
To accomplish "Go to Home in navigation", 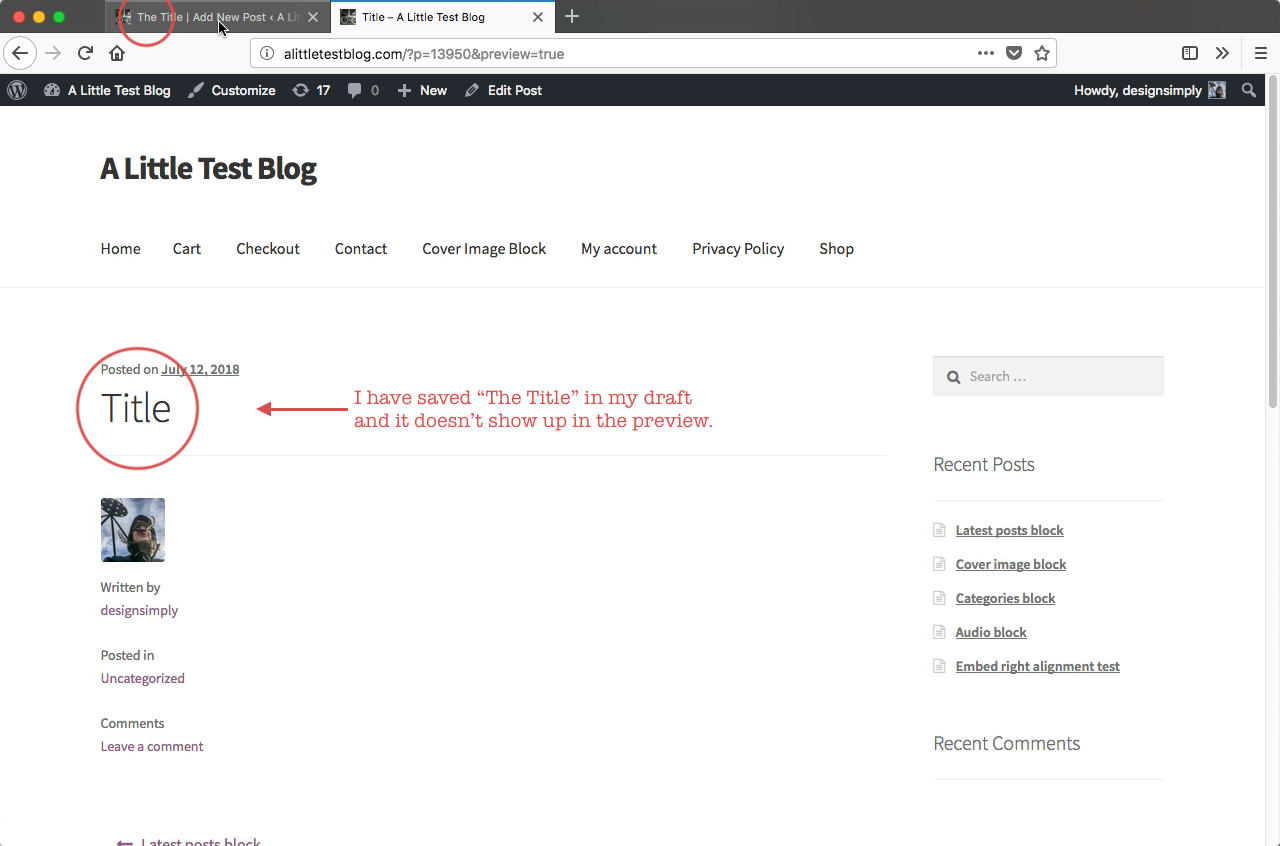I will point(120,248).
